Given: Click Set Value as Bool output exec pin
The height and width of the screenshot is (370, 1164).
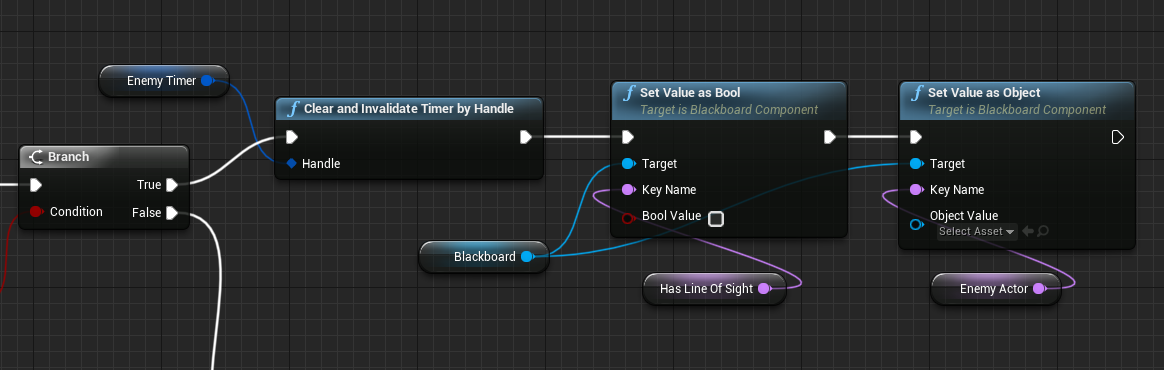Looking at the screenshot, I should tap(829, 137).
